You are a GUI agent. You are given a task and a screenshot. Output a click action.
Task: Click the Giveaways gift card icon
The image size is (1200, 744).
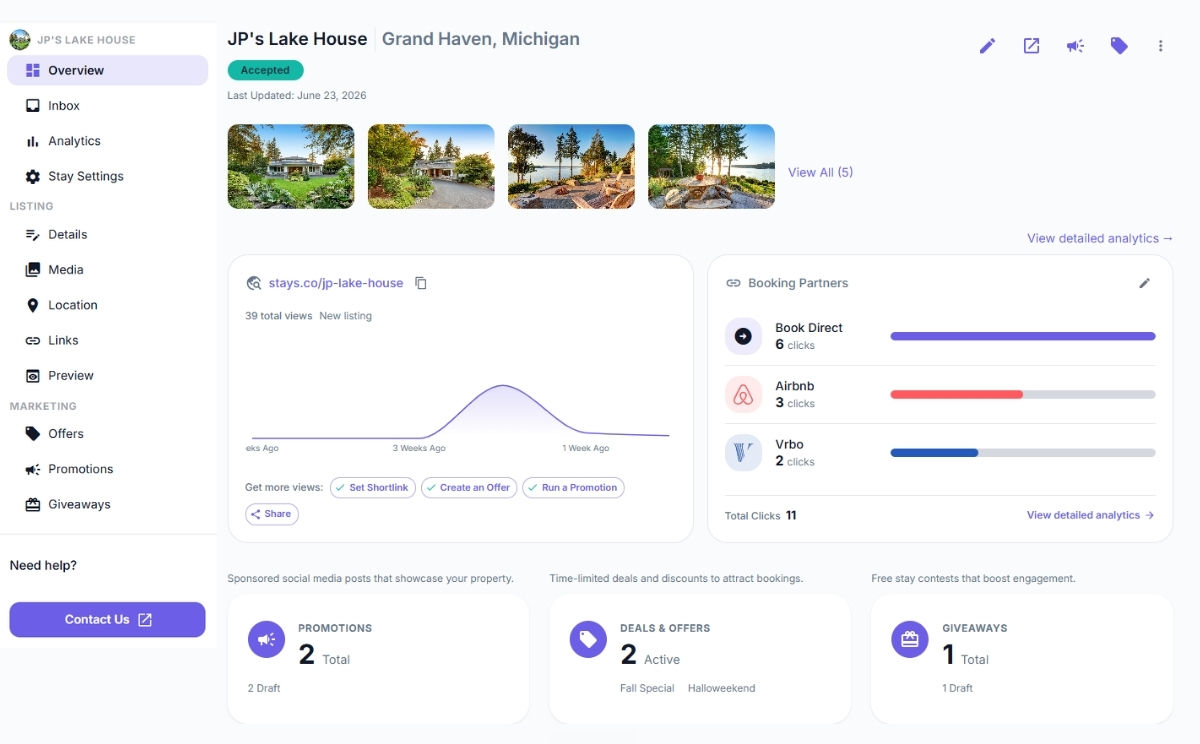pos(910,639)
